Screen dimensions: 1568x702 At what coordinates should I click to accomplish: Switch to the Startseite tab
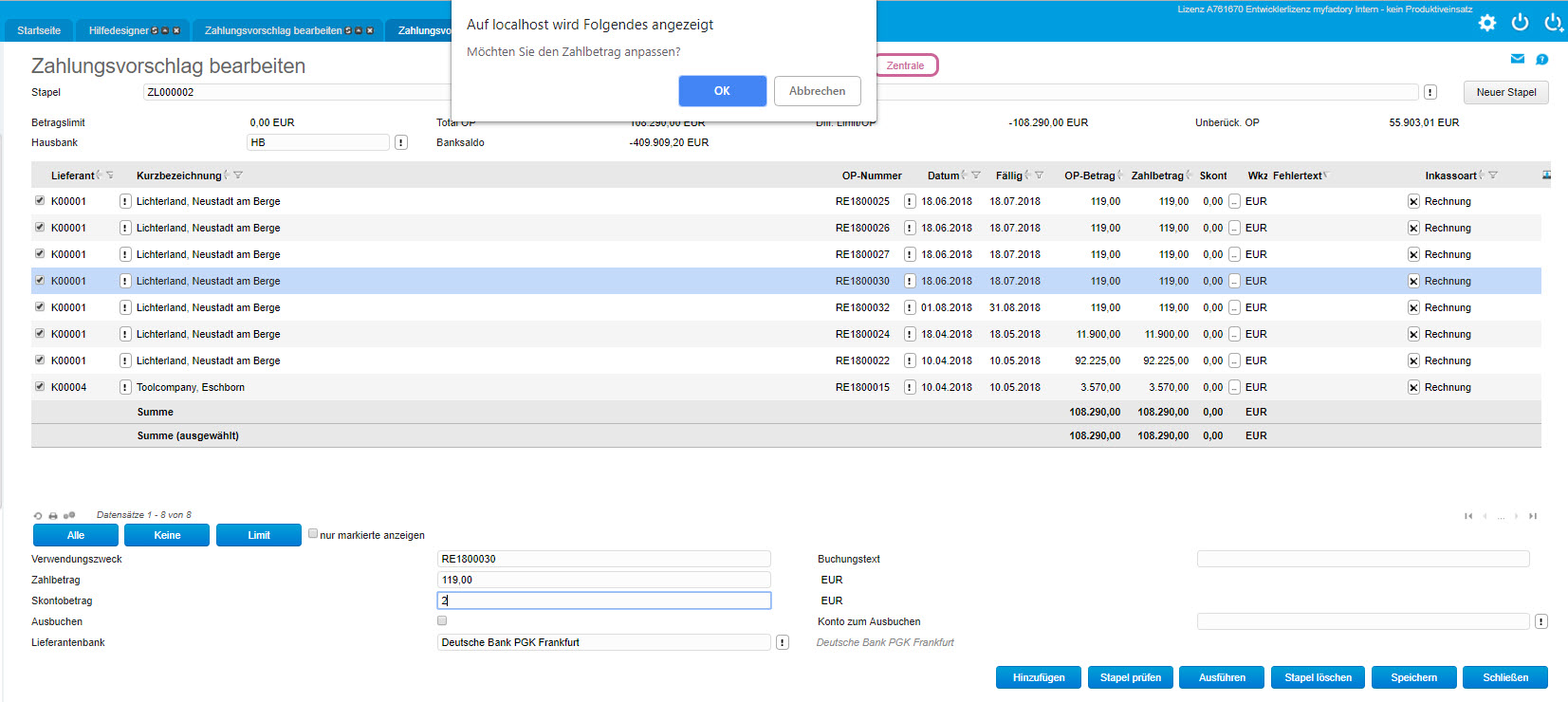pyautogui.click(x=39, y=30)
